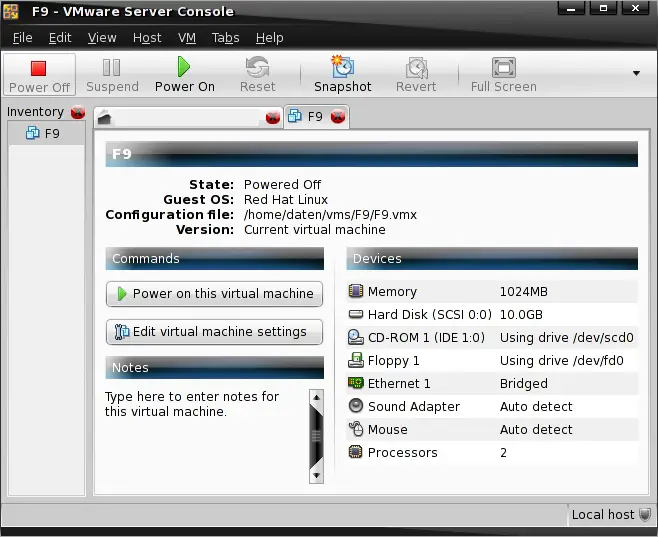The height and width of the screenshot is (537, 658).
Task: Click the Floppy 1 device icon
Action: (x=356, y=360)
